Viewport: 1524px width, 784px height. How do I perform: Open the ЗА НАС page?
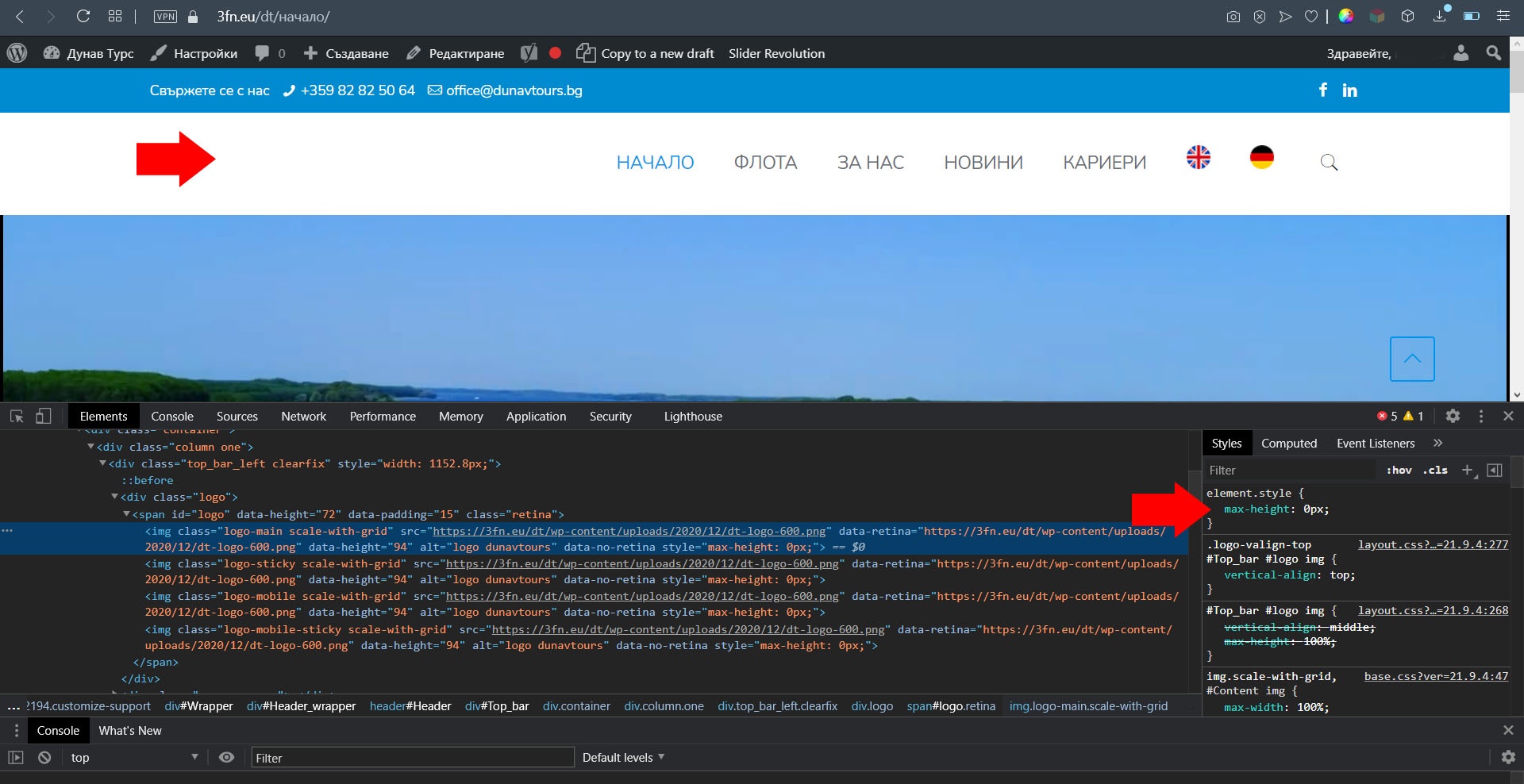click(x=870, y=163)
